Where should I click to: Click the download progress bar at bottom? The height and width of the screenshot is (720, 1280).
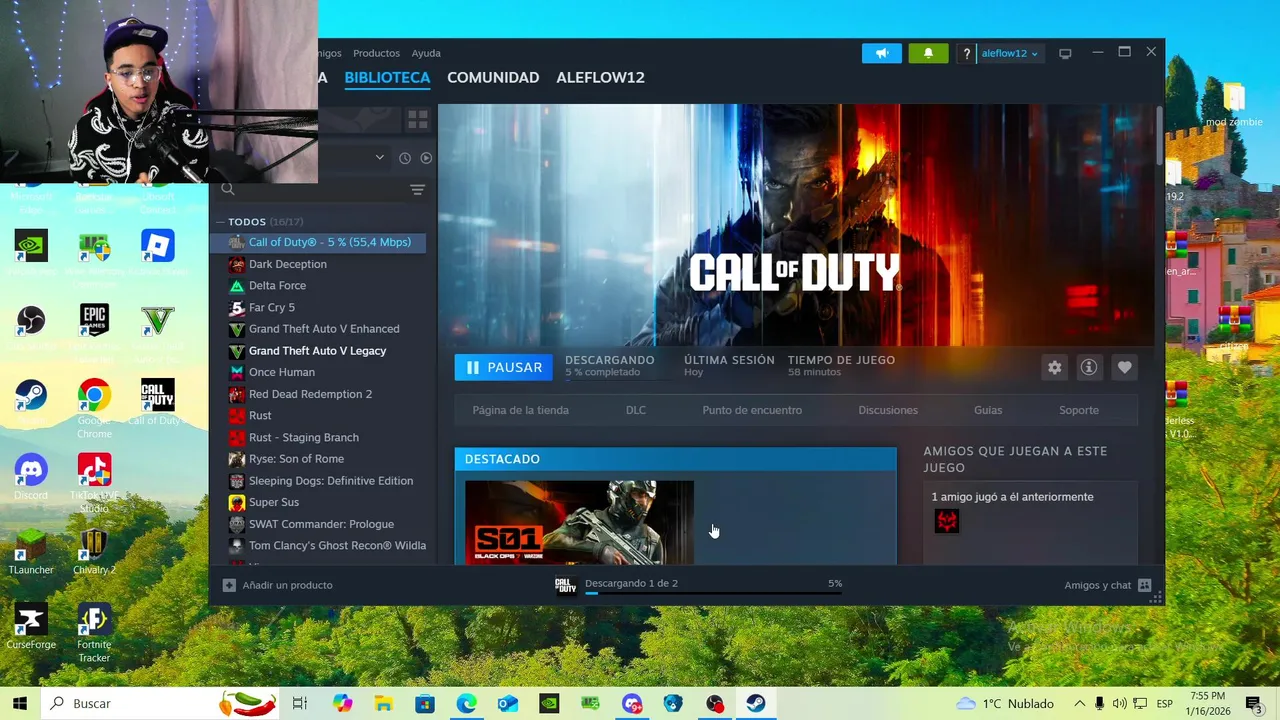pos(713,593)
